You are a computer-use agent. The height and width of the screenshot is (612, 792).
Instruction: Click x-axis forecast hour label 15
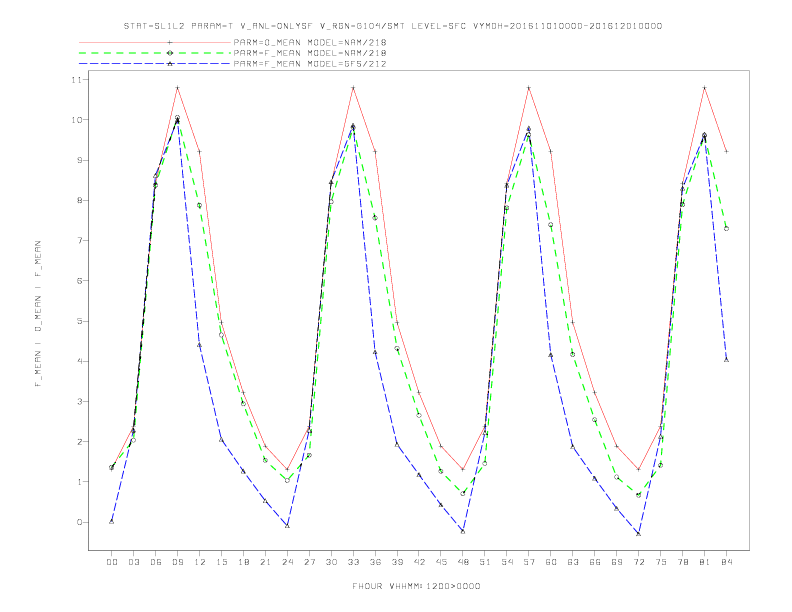click(221, 562)
